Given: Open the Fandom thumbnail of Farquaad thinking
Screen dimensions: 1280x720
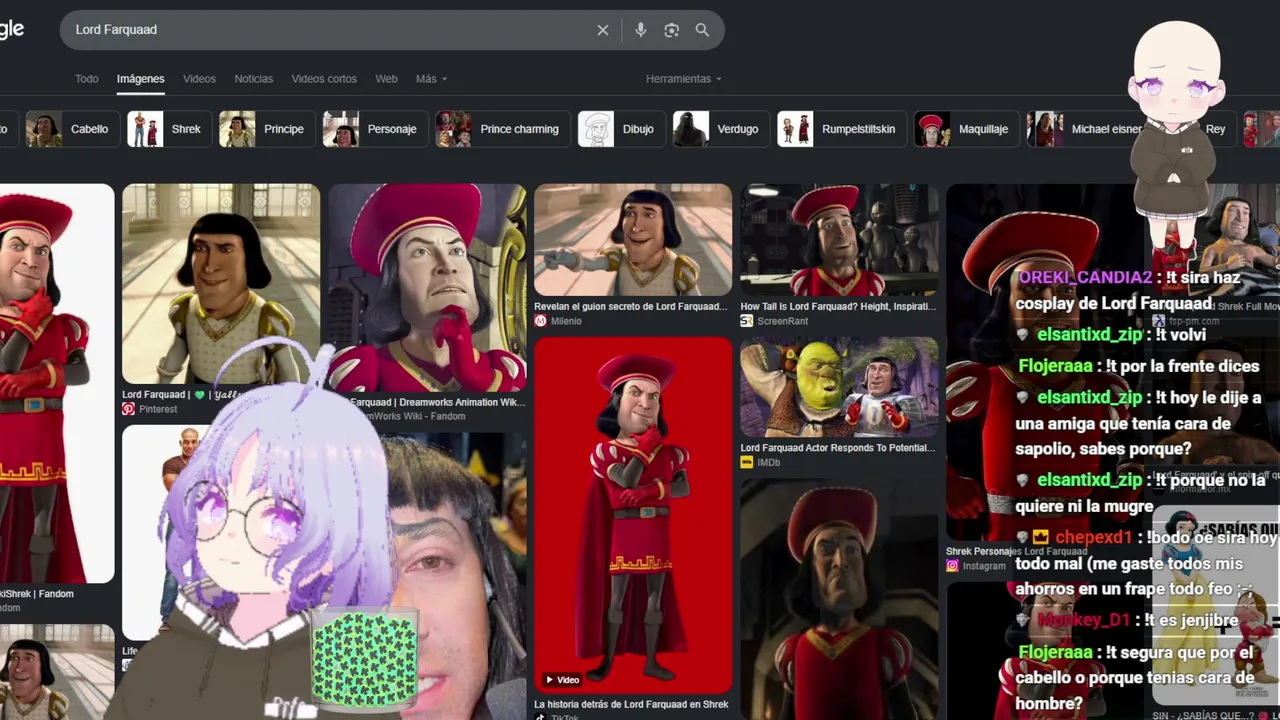Looking at the screenshot, I should (x=427, y=288).
